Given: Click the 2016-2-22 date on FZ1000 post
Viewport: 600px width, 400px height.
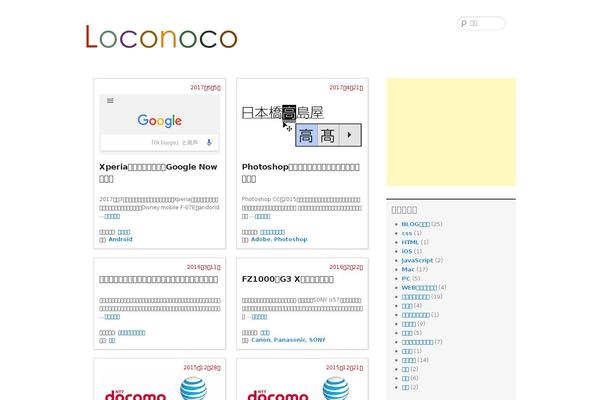Looking at the screenshot, I should 346,267.
